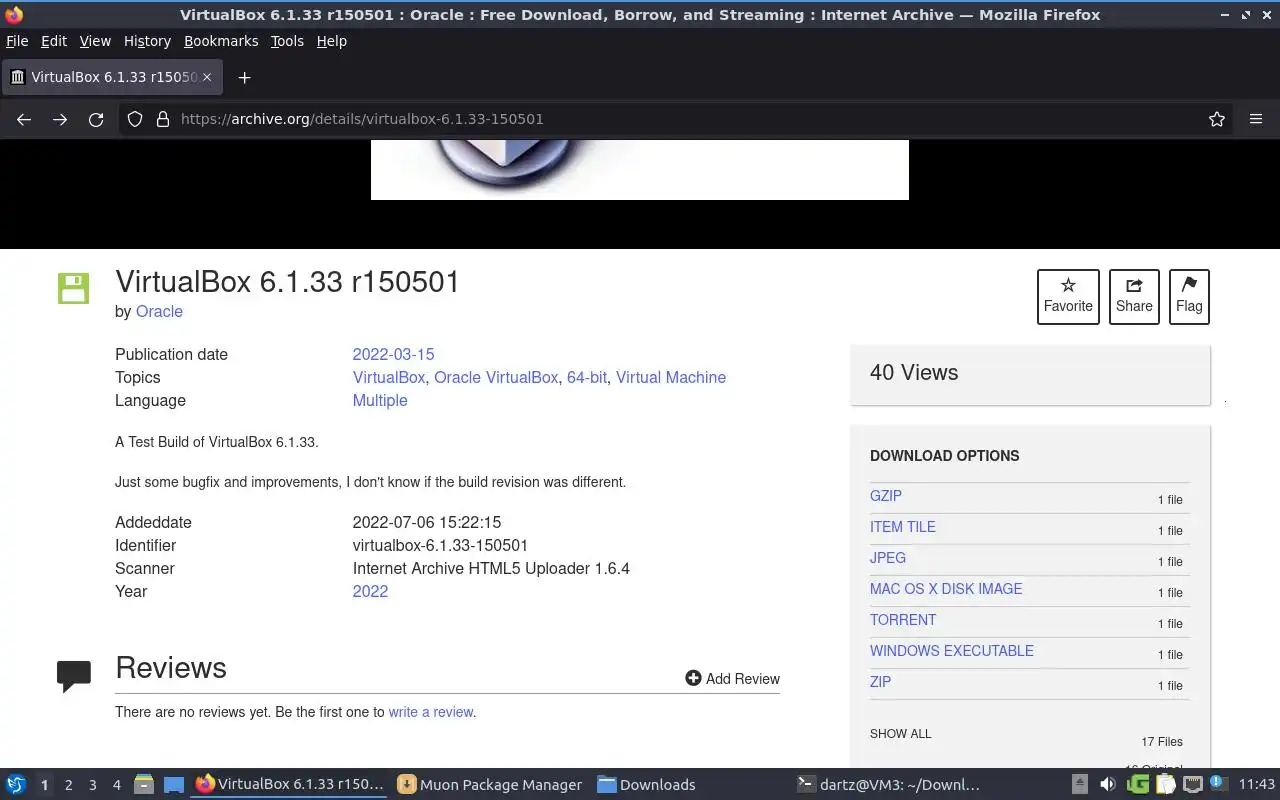Download the MAC OS X DISK IMAGE
The width and height of the screenshot is (1280, 800).
coord(946,588)
